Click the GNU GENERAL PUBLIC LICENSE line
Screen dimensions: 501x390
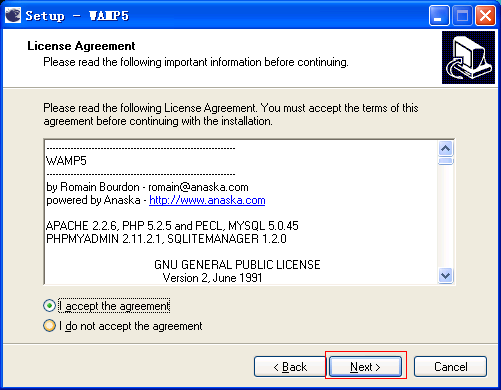pyautogui.click(x=237, y=265)
